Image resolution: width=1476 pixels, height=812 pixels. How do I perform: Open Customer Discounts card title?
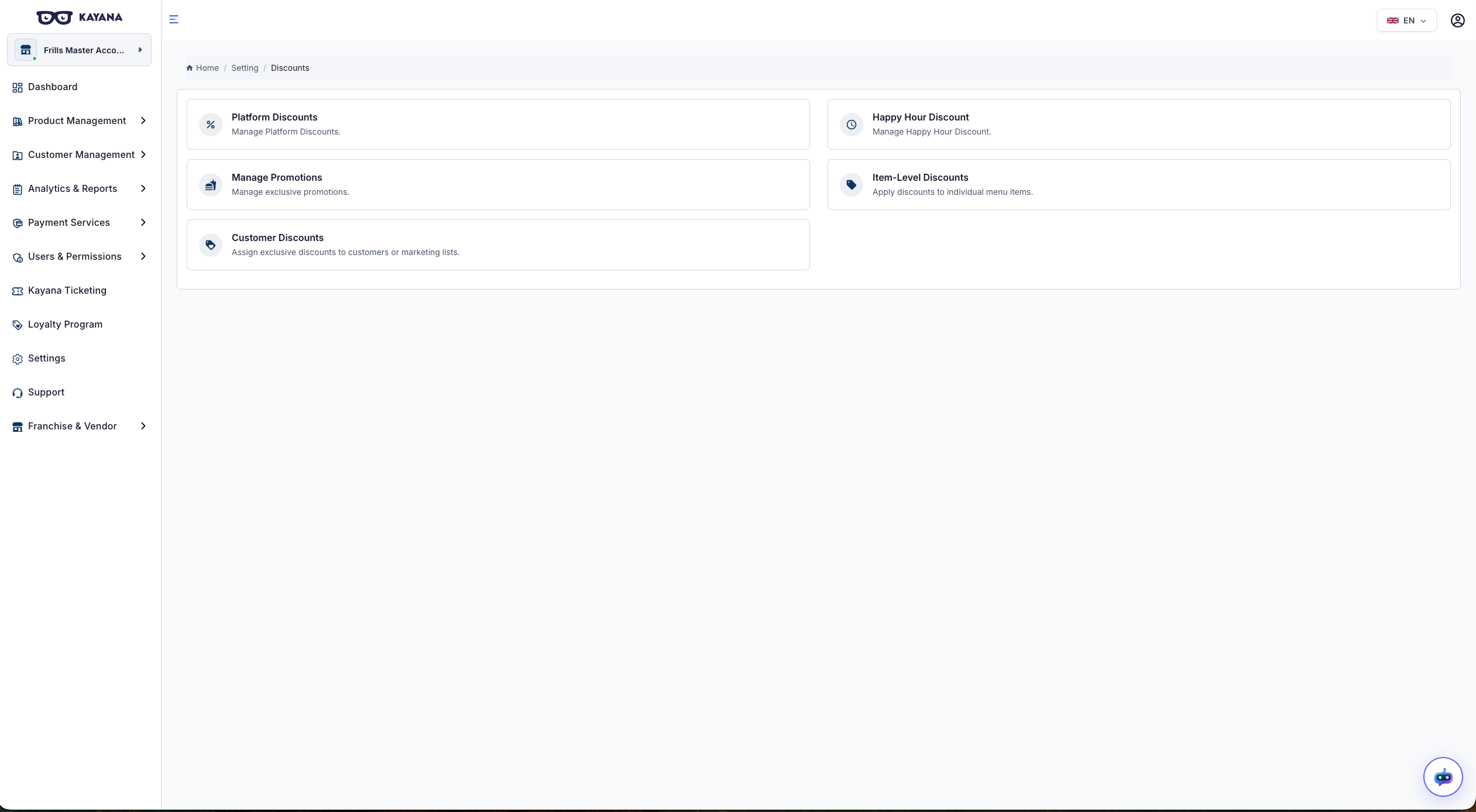[x=277, y=238]
